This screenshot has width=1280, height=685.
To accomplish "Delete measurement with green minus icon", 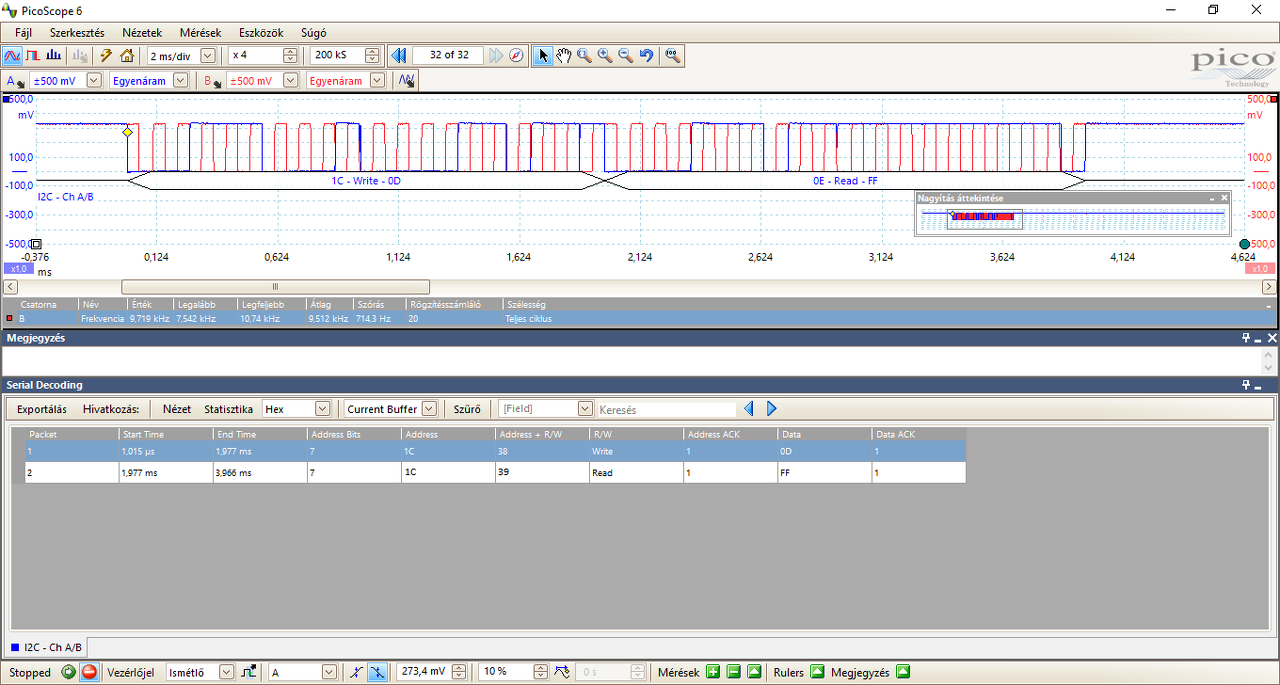I will tap(733, 672).
